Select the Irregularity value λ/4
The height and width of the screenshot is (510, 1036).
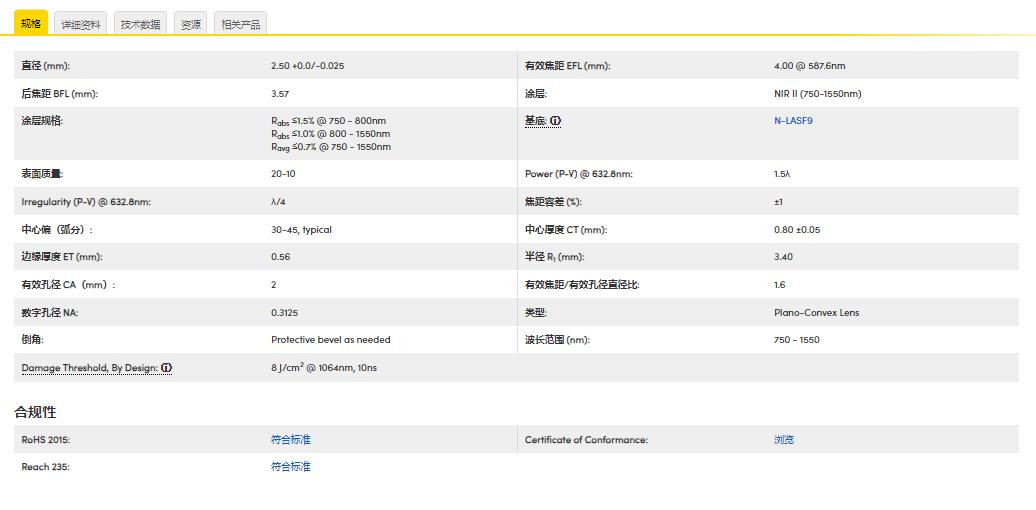coord(278,201)
